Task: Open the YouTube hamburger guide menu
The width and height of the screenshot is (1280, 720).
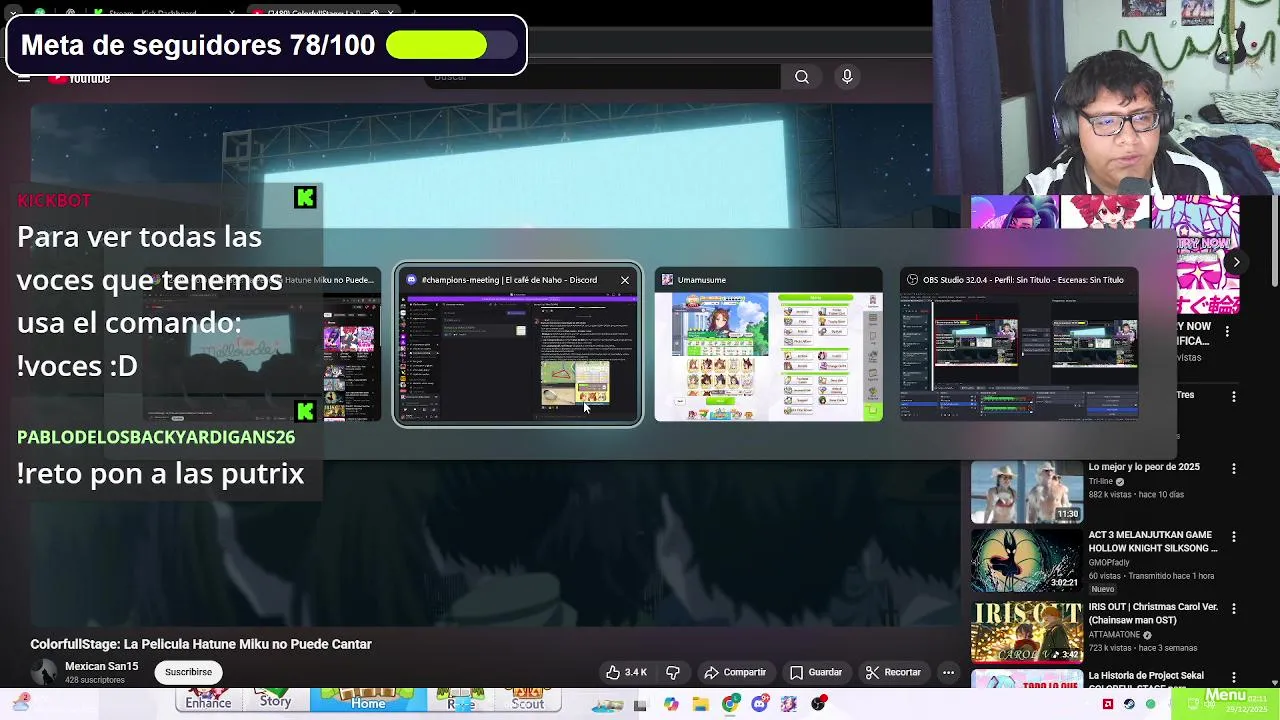Action: [x=24, y=78]
